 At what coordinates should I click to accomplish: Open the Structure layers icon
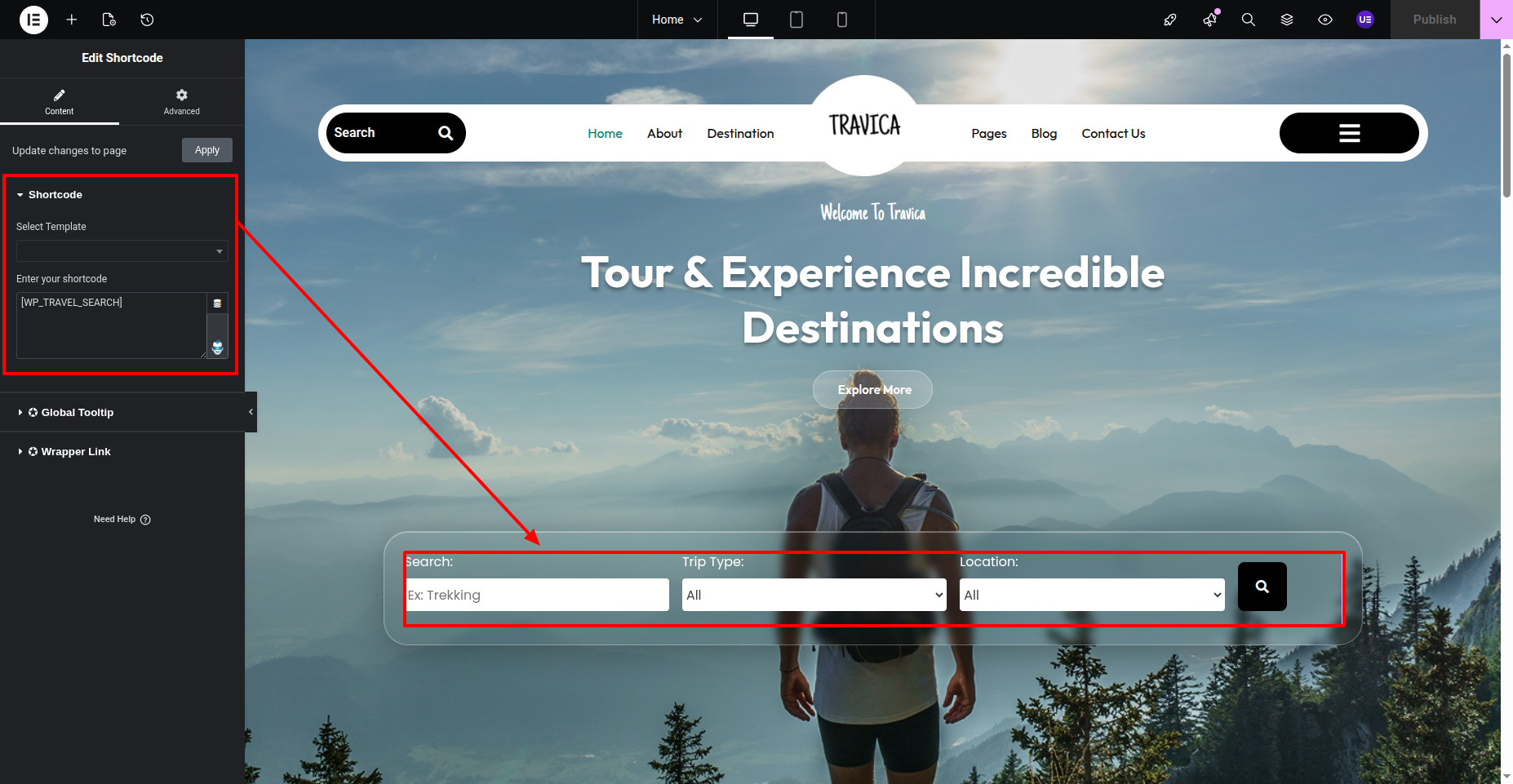pyautogui.click(x=1287, y=20)
